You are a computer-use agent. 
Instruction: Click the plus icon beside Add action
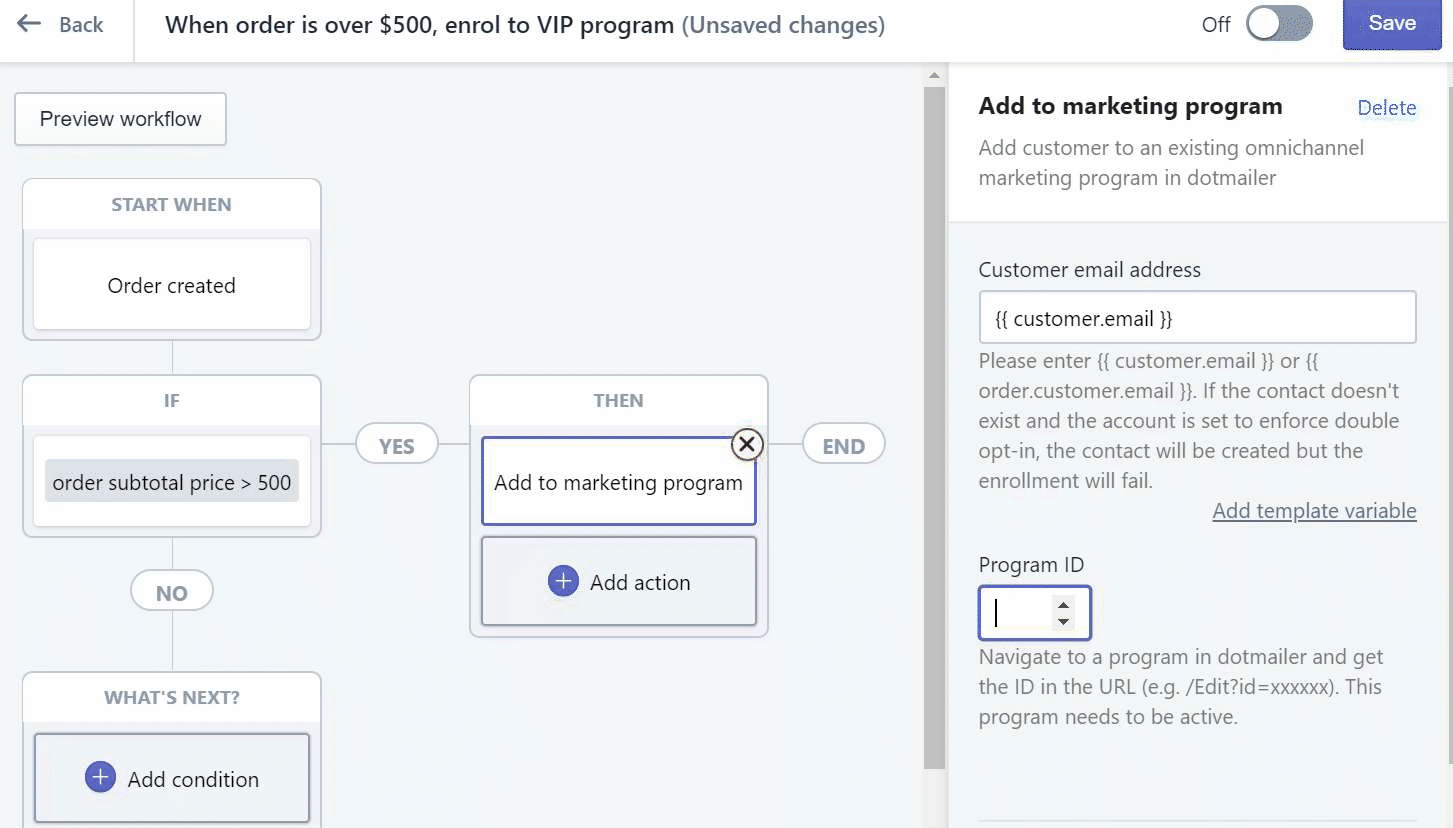point(563,582)
